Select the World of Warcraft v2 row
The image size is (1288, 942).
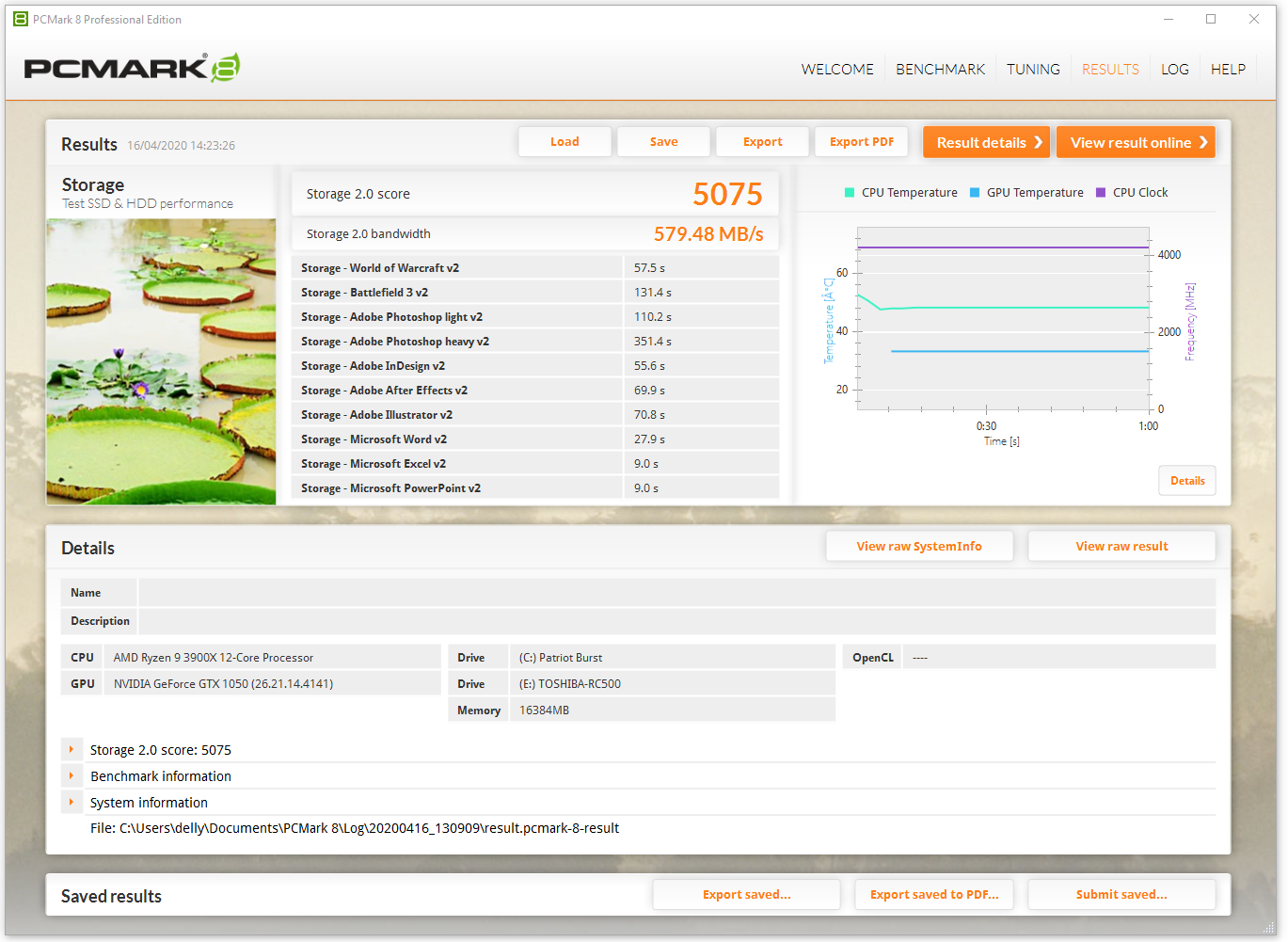pos(535,268)
